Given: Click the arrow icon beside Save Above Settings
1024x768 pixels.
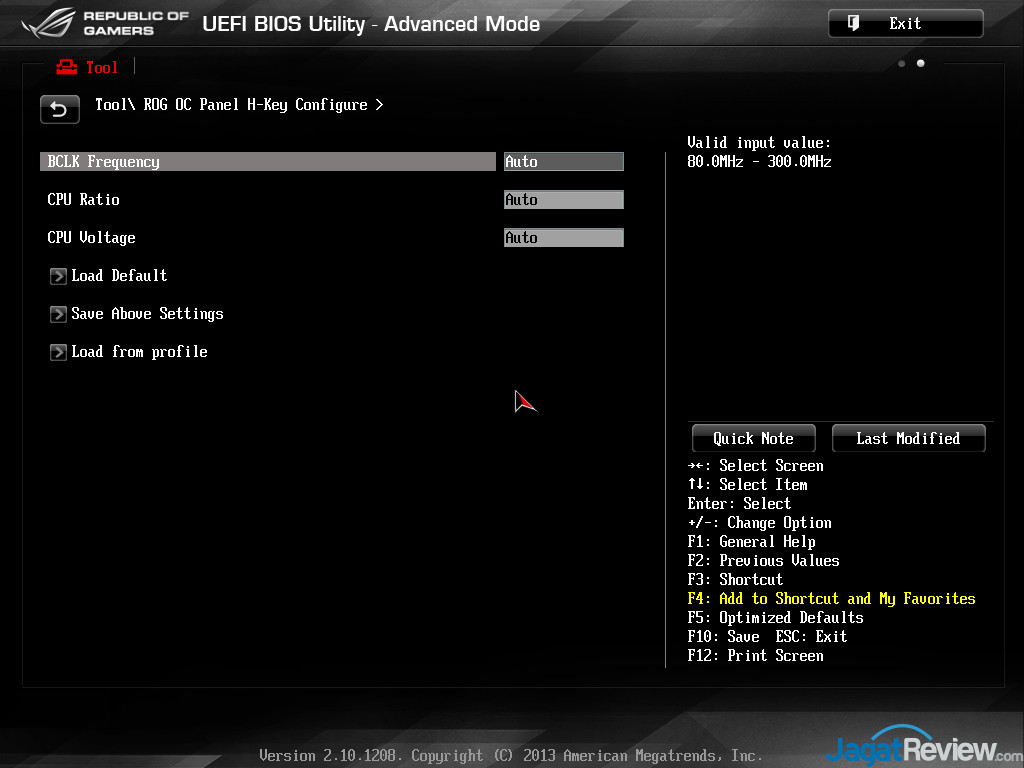Looking at the screenshot, I should [x=58, y=314].
